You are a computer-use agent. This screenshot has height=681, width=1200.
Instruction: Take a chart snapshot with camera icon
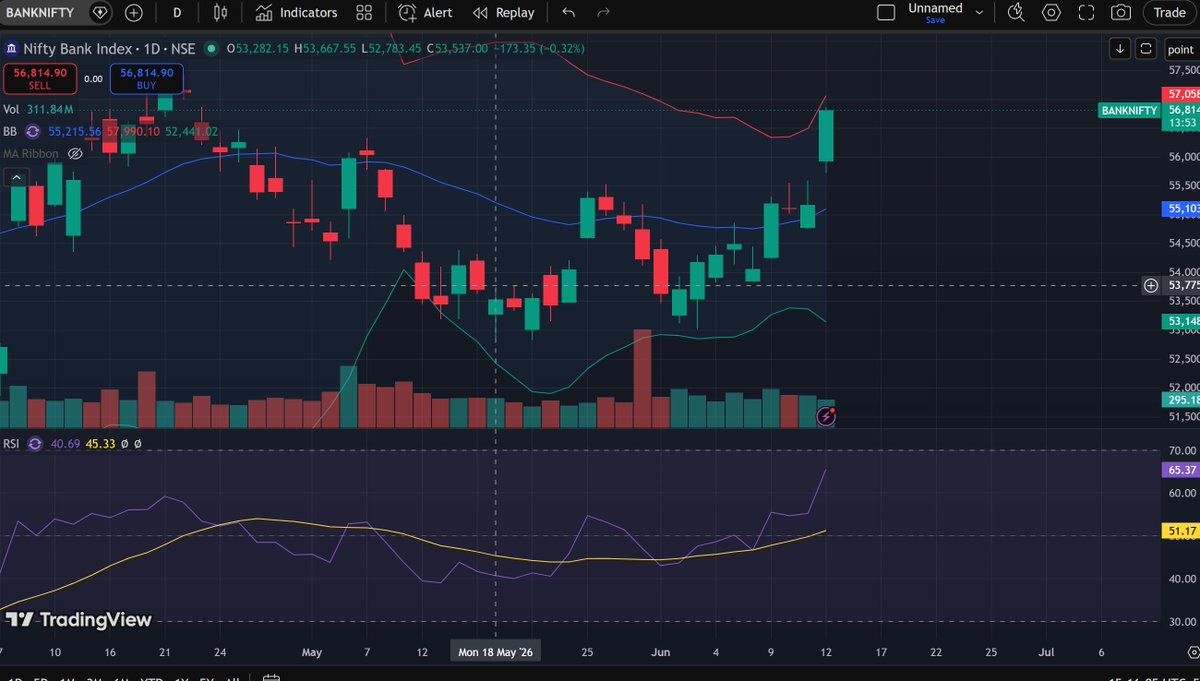tap(1121, 13)
